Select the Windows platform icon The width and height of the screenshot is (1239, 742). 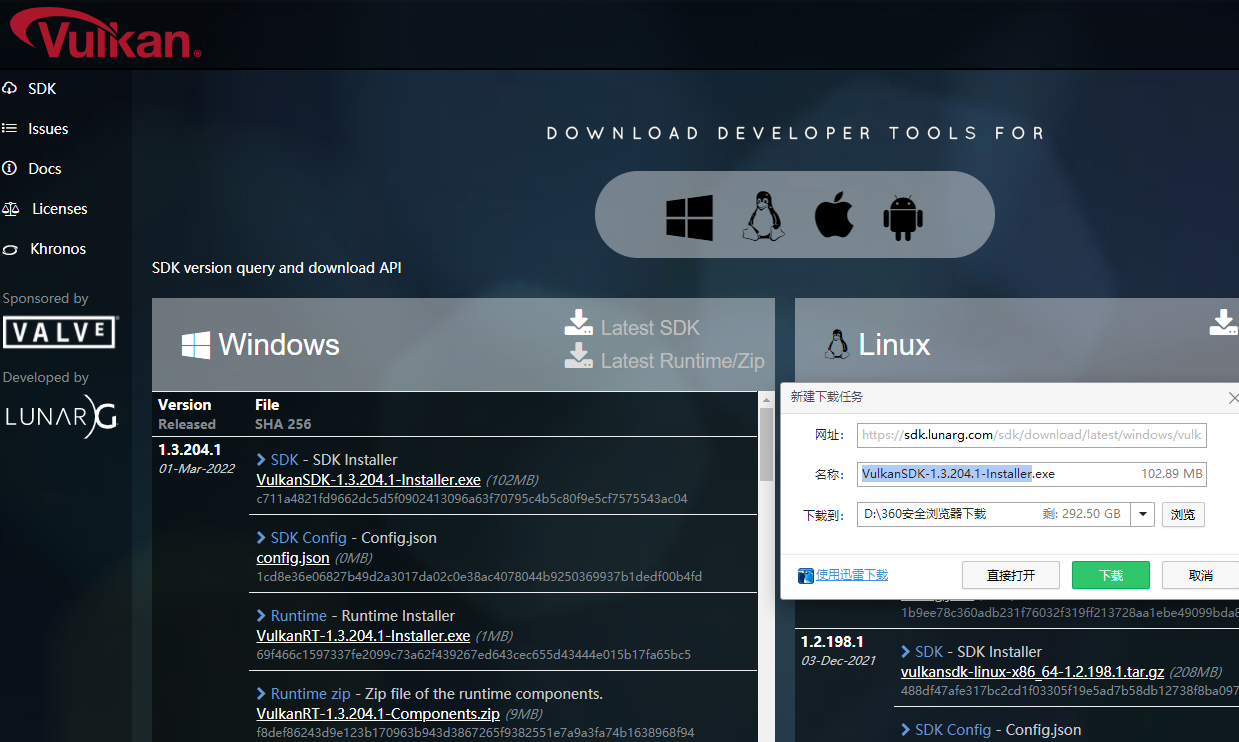click(x=690, y=217)
